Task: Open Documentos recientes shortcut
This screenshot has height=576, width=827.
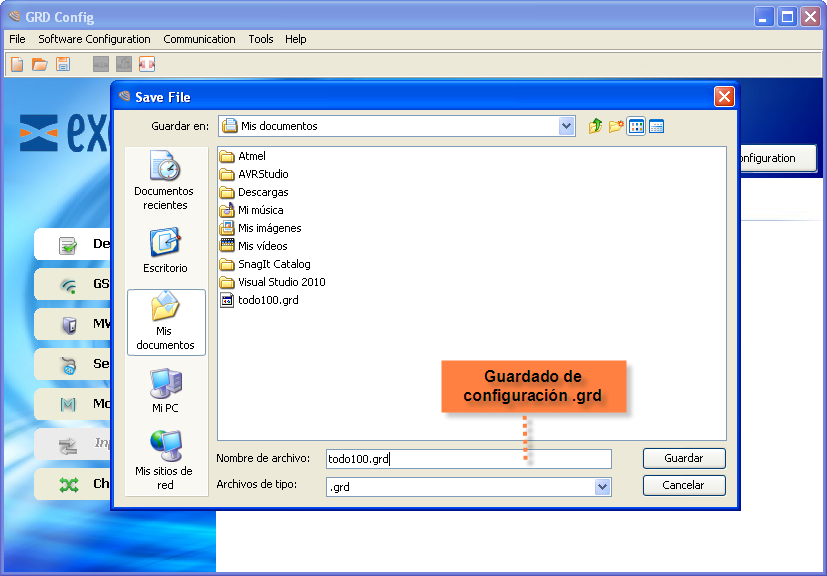Action: 165,181
